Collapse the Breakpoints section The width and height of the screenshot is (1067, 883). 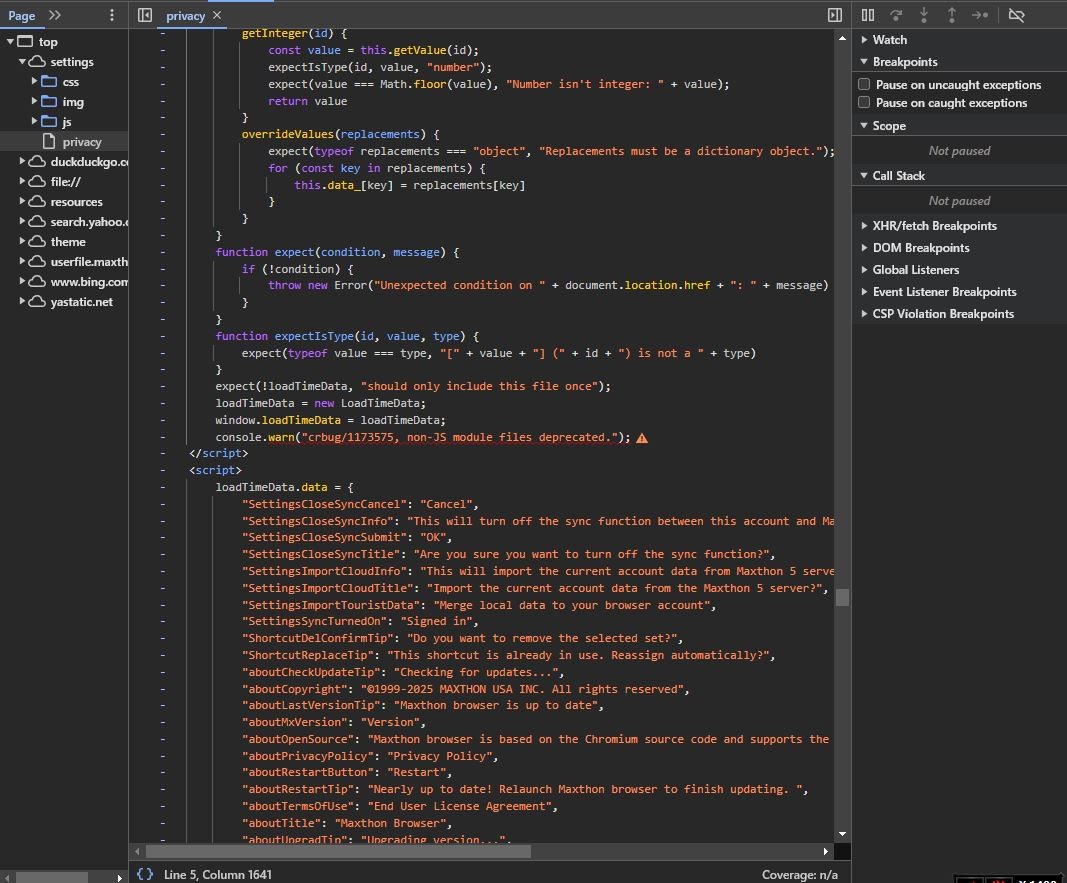[864, 61]
